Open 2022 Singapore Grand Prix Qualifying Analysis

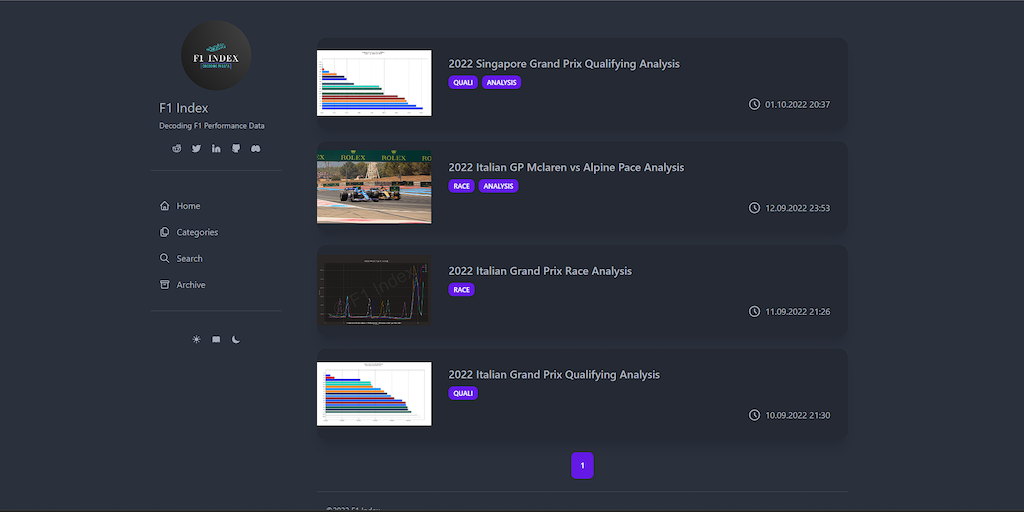[x=564, y=64]
